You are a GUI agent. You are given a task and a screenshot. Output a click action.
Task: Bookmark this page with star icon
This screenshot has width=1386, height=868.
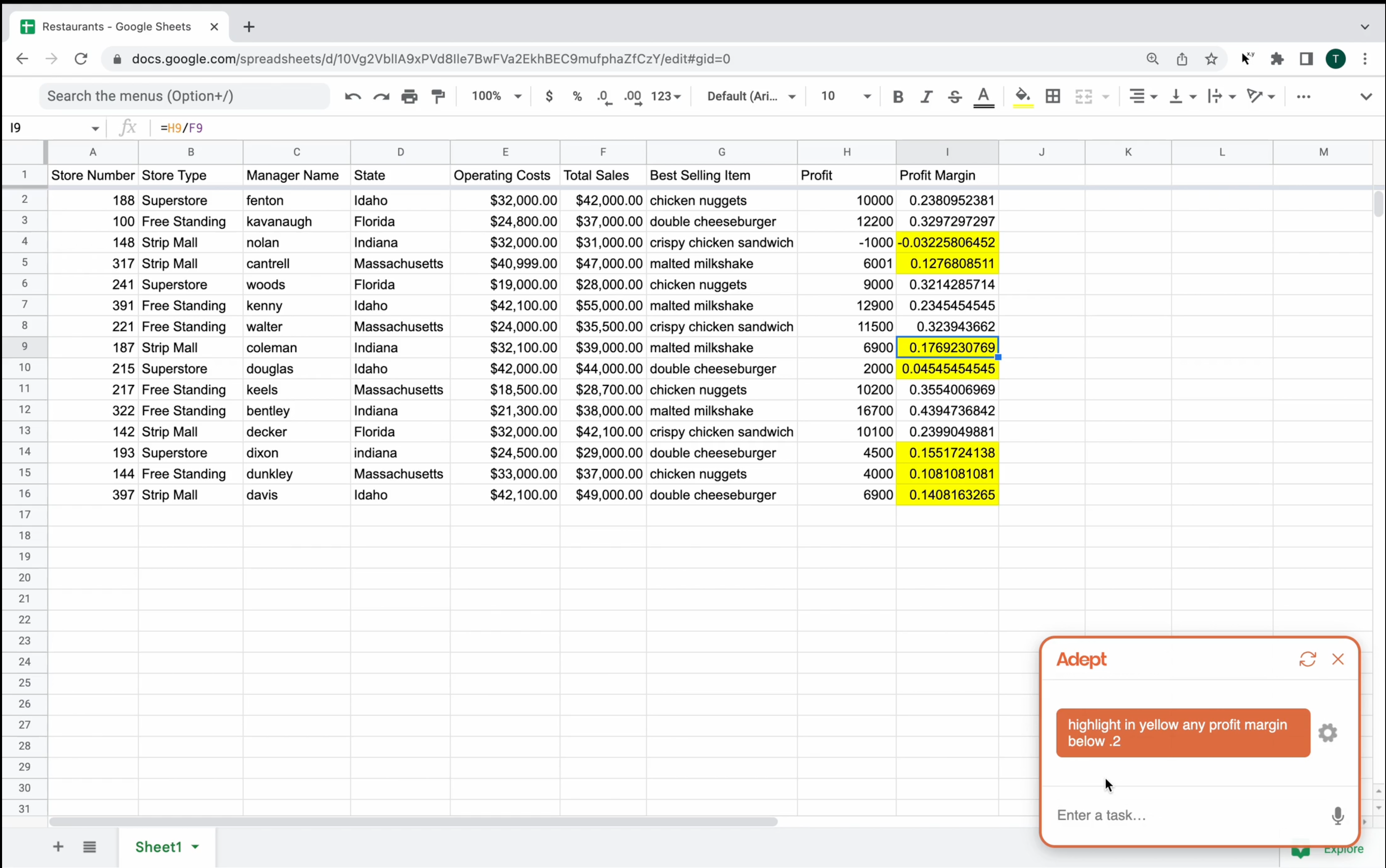tap(1211, 59)
